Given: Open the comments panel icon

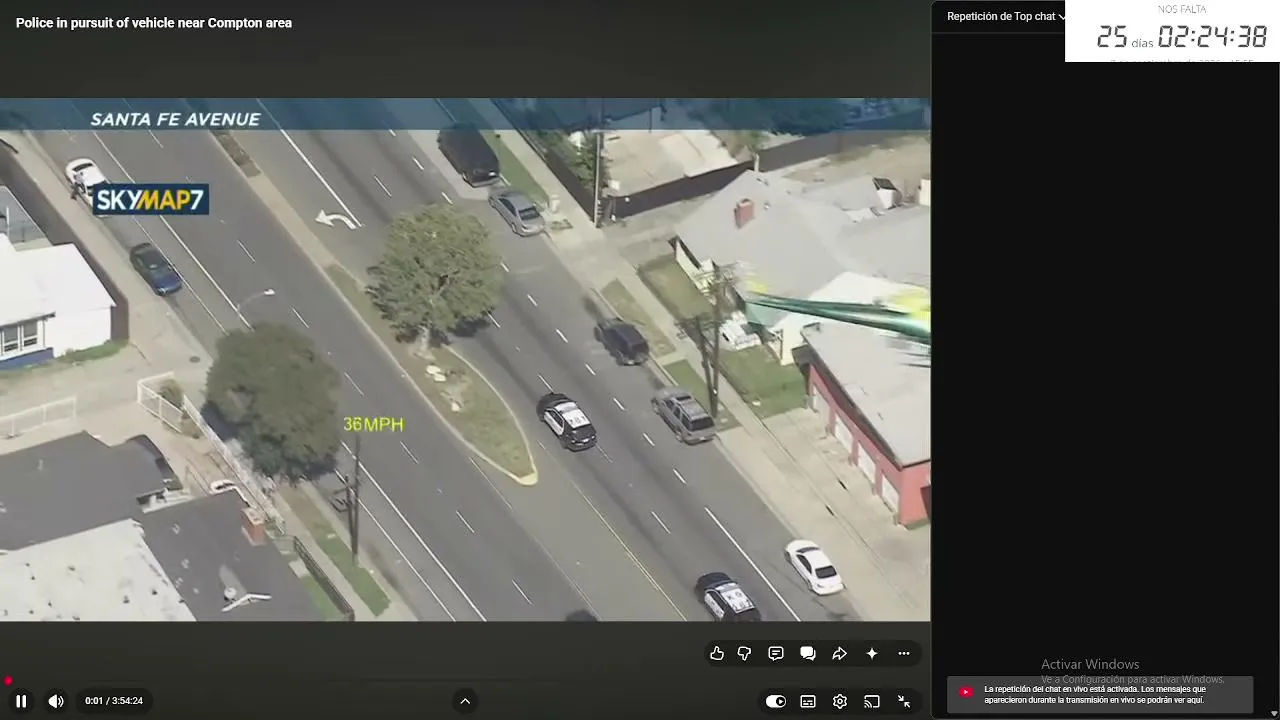Looking at the screenshot, I should tap(776, 653).
